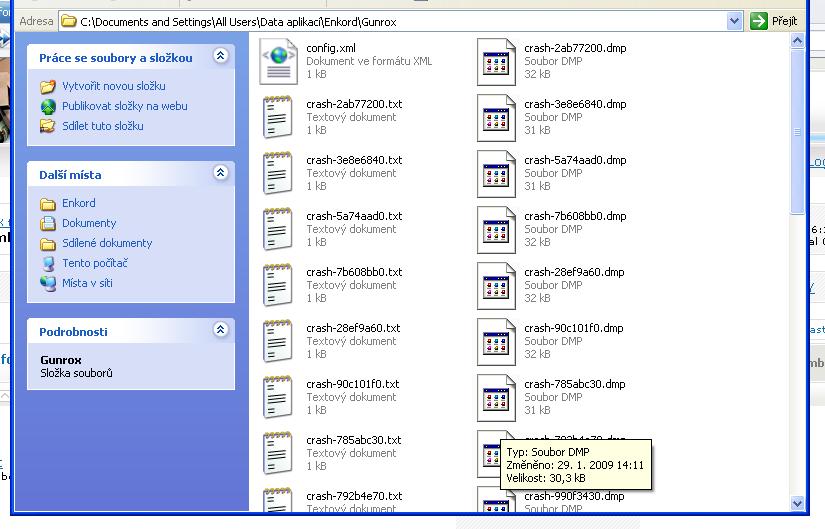
Task: Click the Přejít go button
Action: pyautogui.click(x=775, y=21)
